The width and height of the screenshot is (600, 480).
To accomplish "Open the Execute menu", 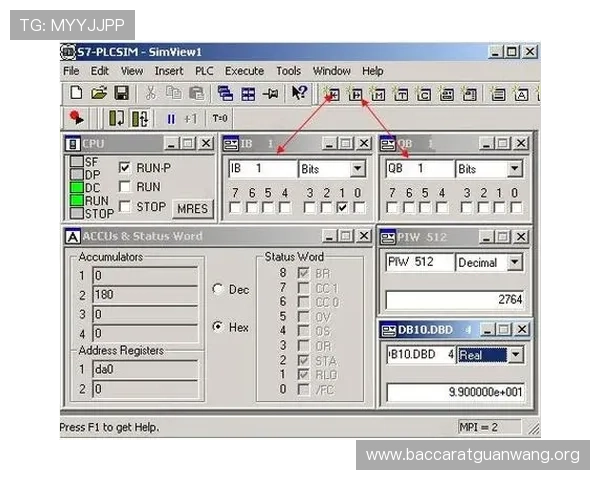I will 244,71.
